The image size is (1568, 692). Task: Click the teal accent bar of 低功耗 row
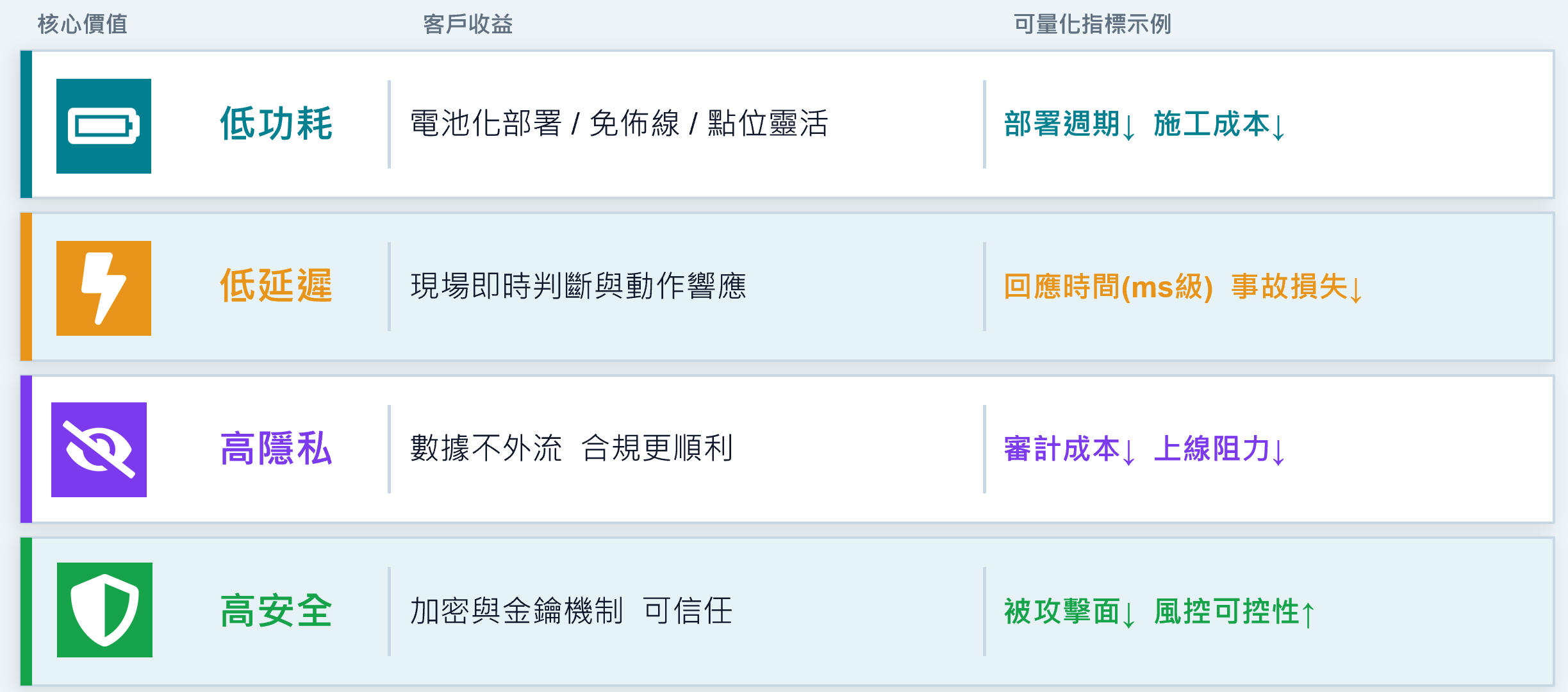pyautogui.click(x=26, y=124)
